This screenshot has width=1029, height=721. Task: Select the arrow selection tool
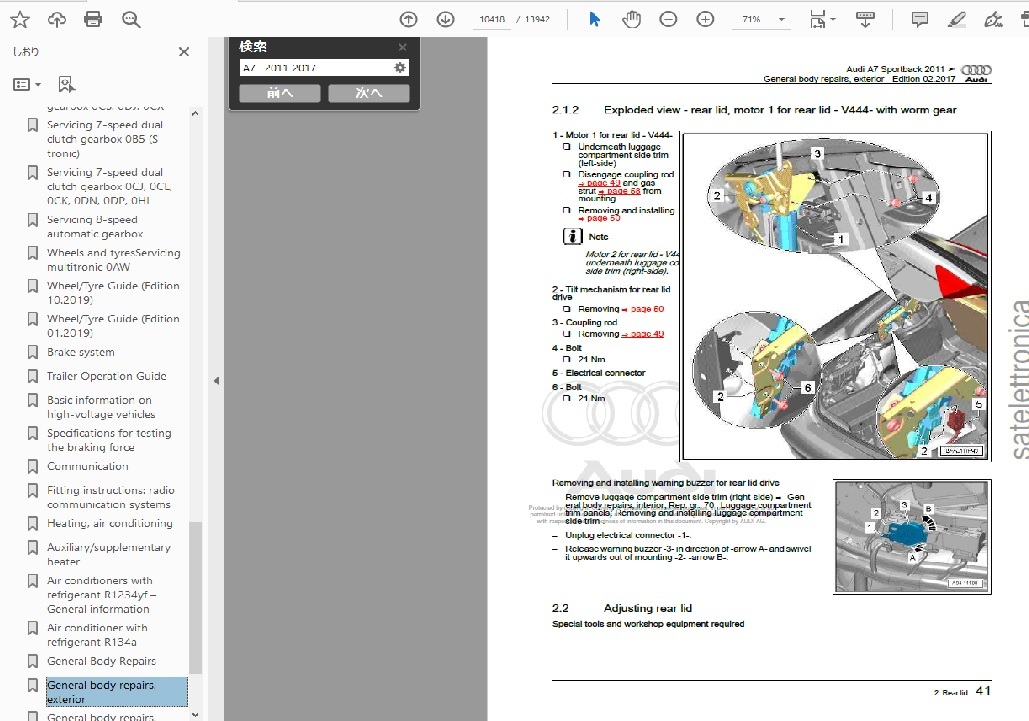pos(595,20)
